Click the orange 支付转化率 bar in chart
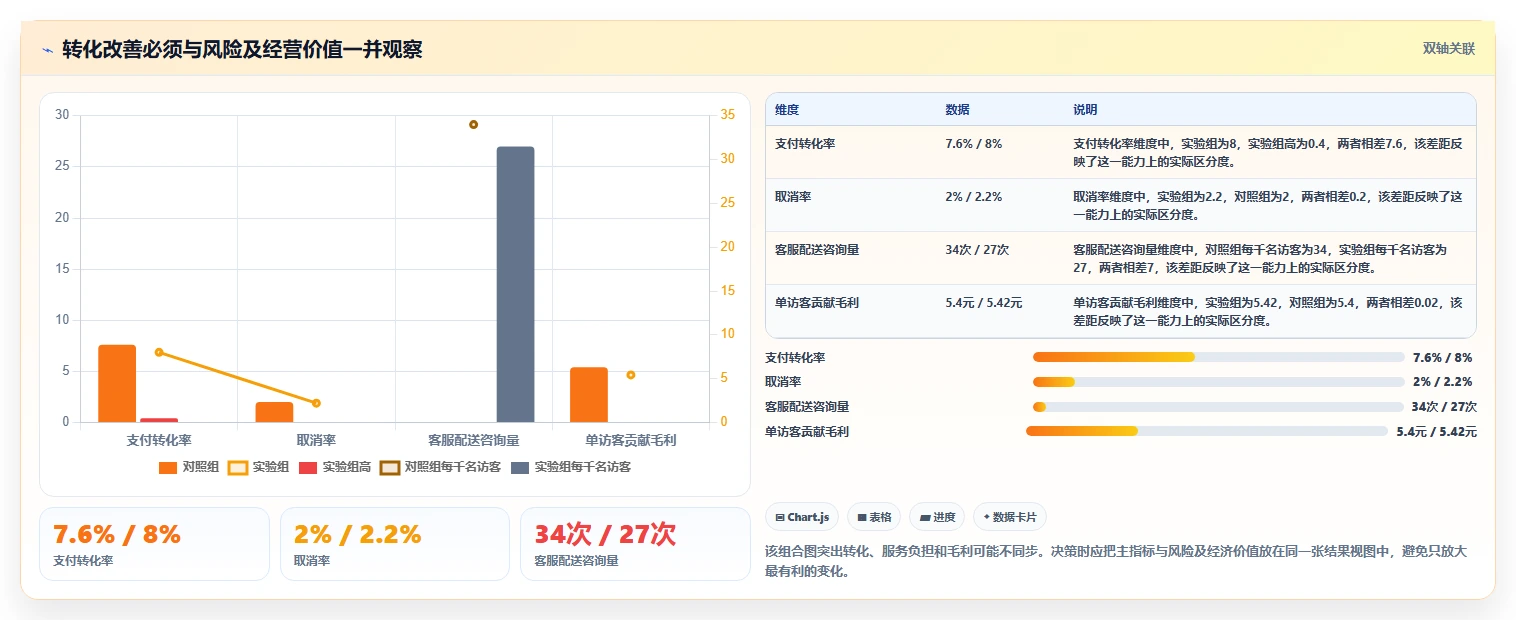 point(117,383)
